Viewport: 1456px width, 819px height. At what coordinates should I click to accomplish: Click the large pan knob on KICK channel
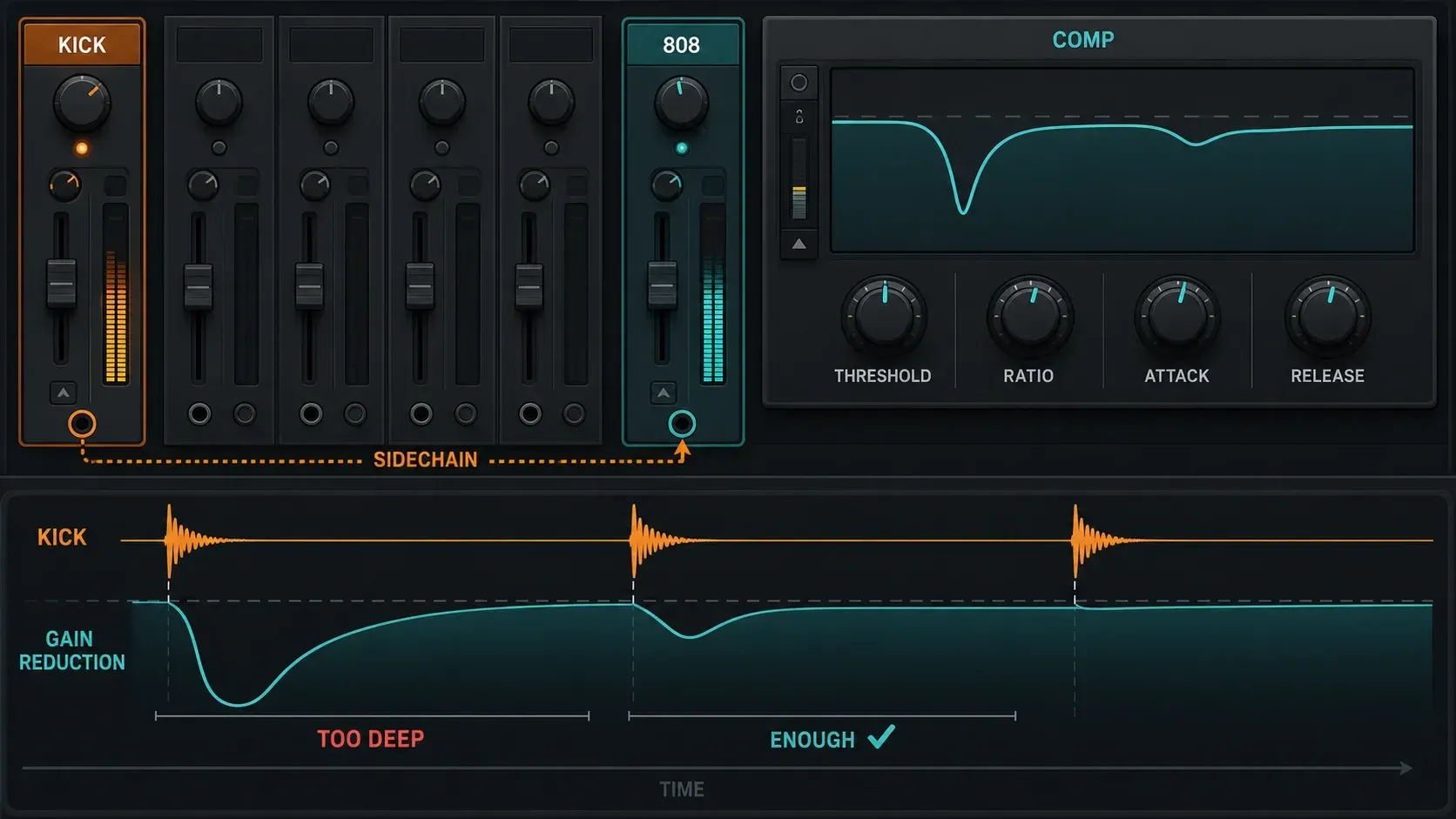tap(82, 103)
